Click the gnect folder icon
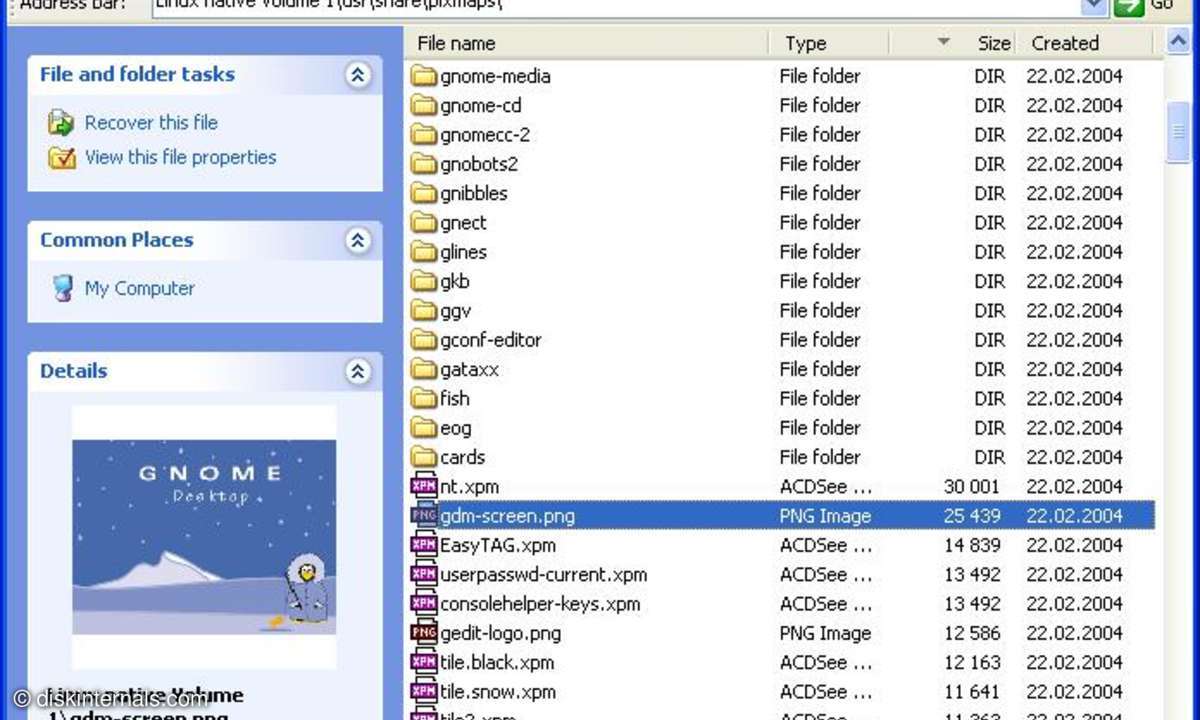 point(424,223)
